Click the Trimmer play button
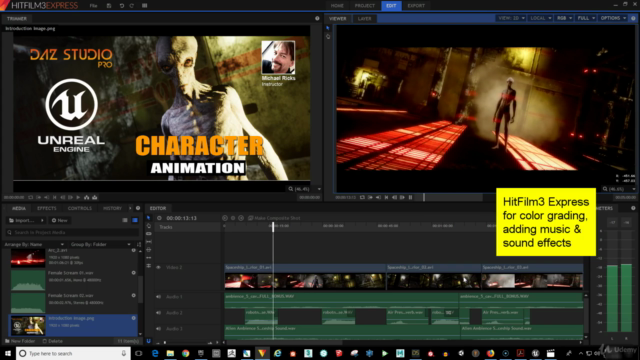640x360 pixels. tap(78, 198)
